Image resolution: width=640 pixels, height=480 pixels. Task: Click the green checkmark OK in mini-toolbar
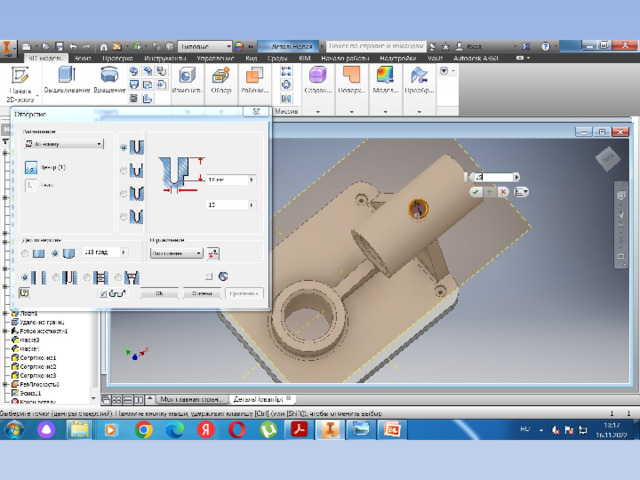476,192
